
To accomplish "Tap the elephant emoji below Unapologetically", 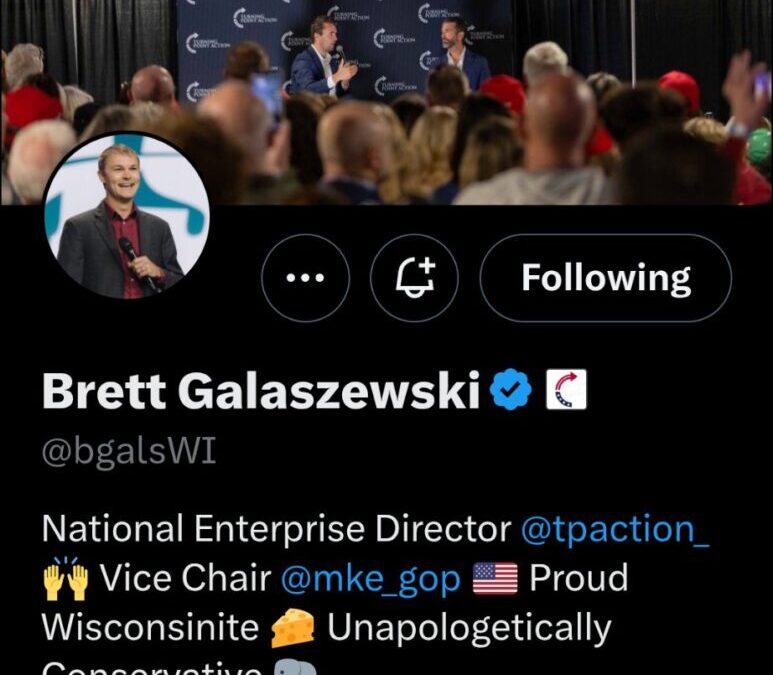I will [x=295, y=667].
